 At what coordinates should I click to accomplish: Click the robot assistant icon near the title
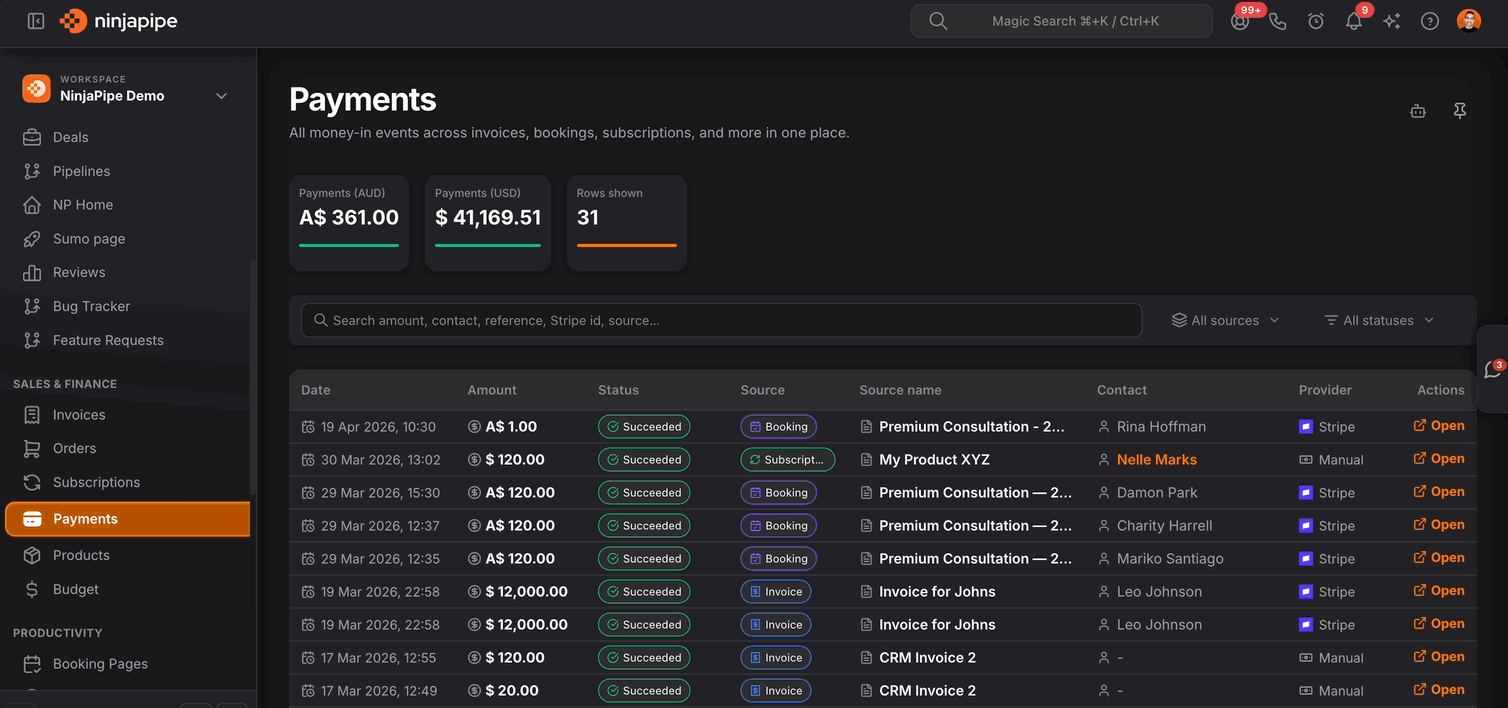click(1417, 111)
